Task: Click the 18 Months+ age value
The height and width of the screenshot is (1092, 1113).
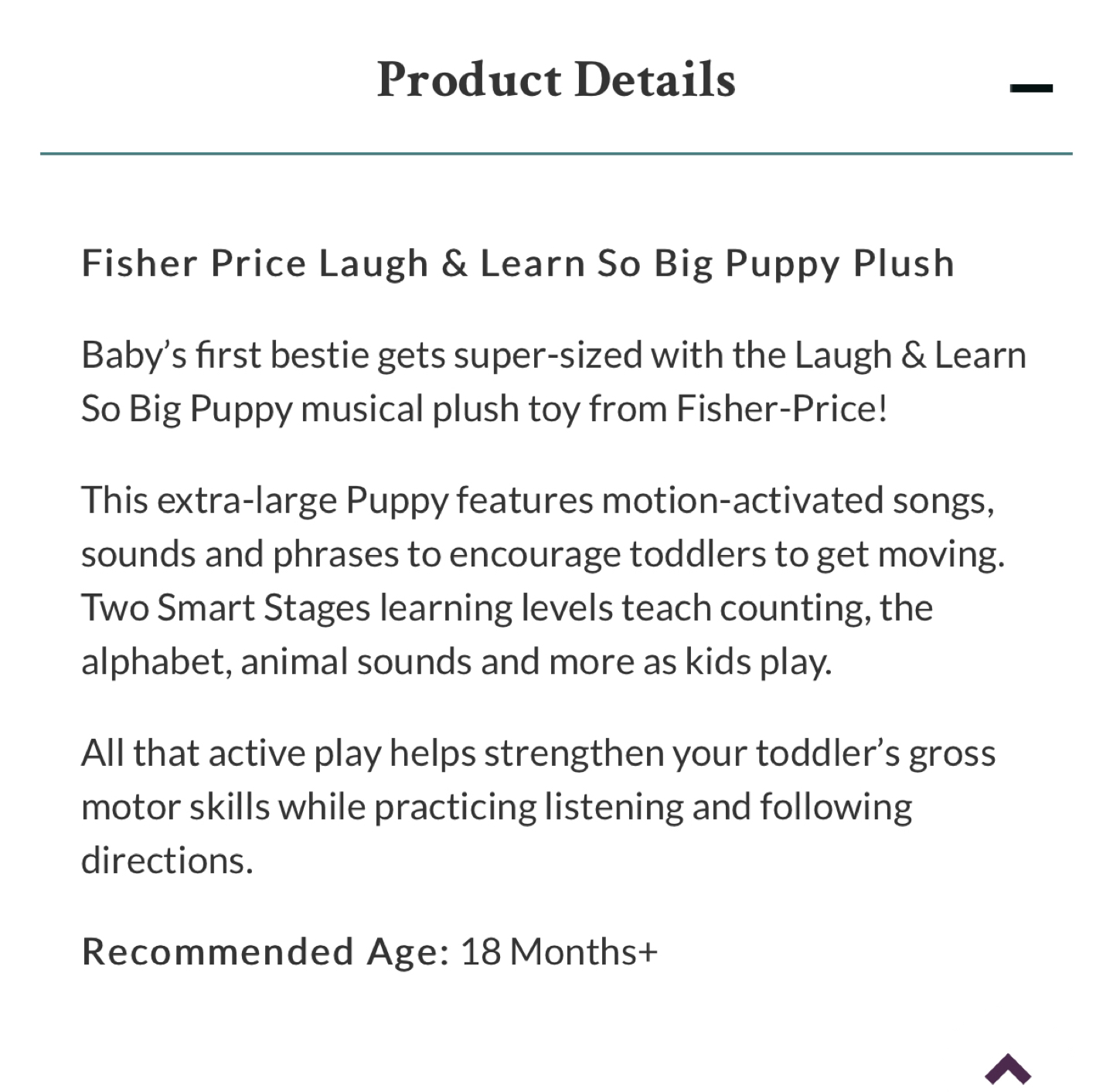Action: pyautogui.click(x=559, y=951)
